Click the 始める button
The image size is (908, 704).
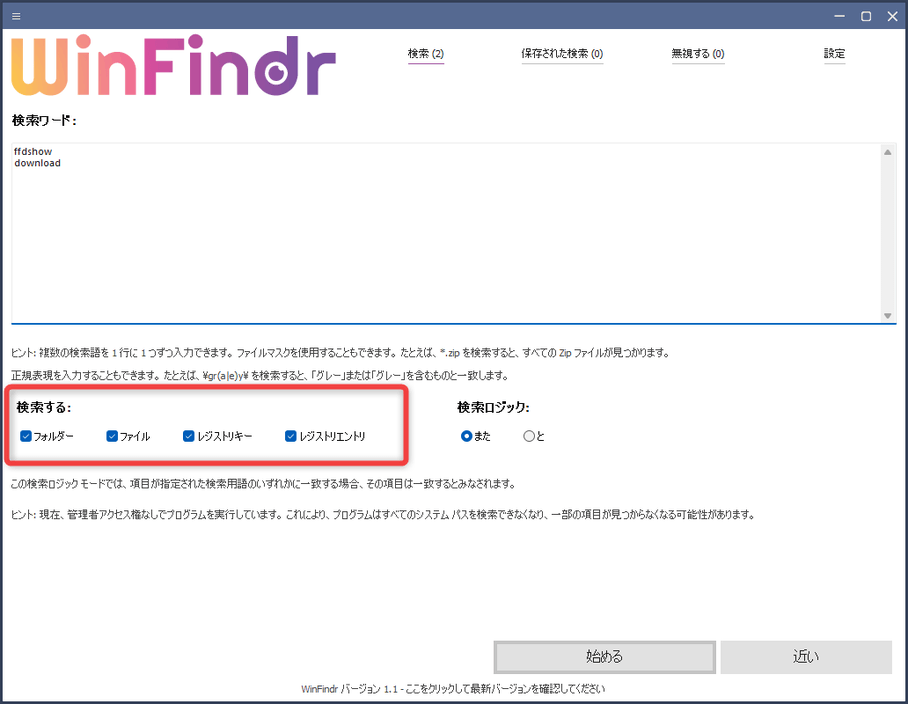pyautogui.click(x=605, y=657)
